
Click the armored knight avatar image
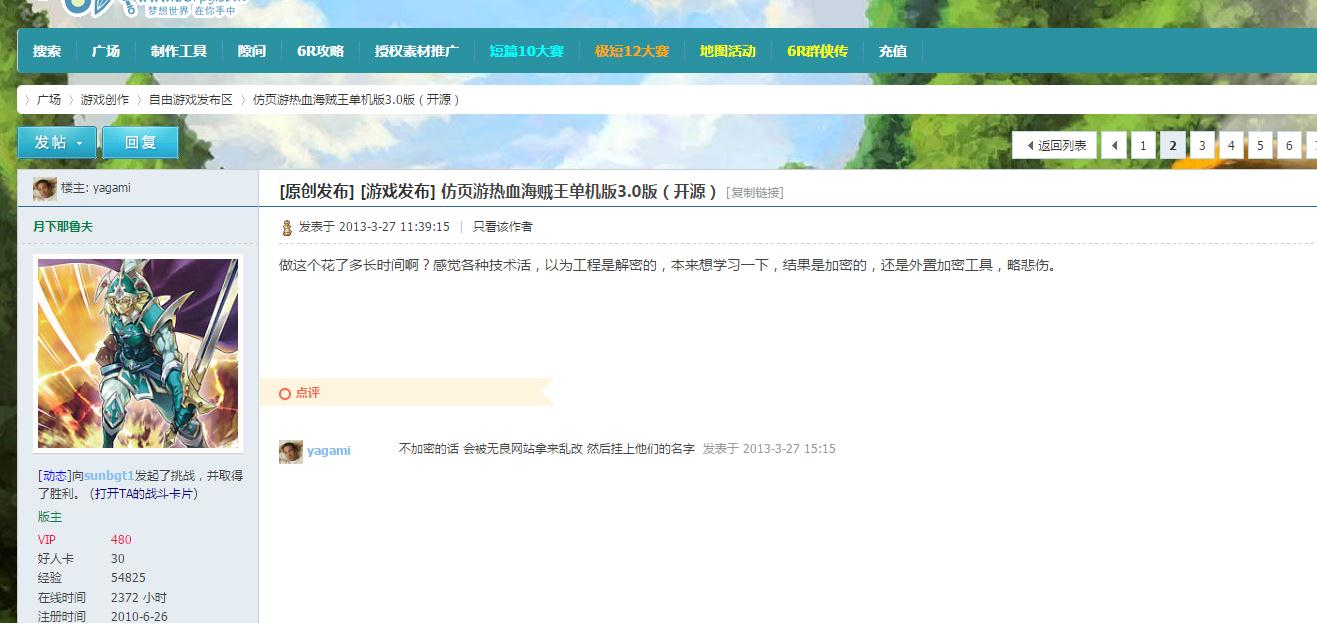tap(138, 353)
